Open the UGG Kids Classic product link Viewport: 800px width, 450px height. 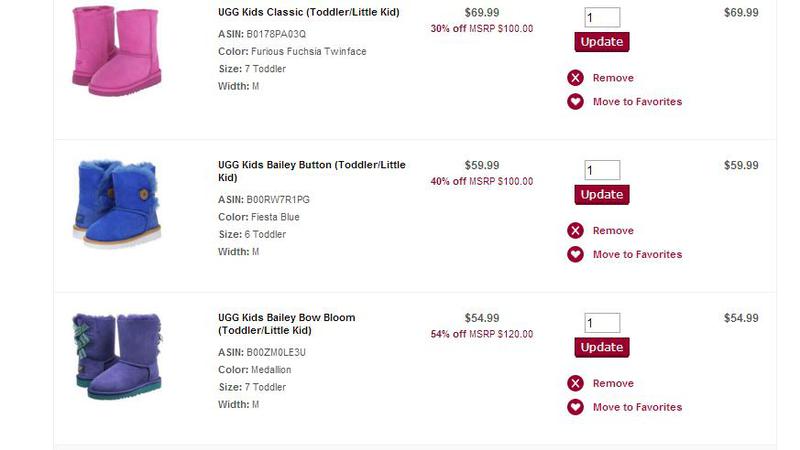311,13
